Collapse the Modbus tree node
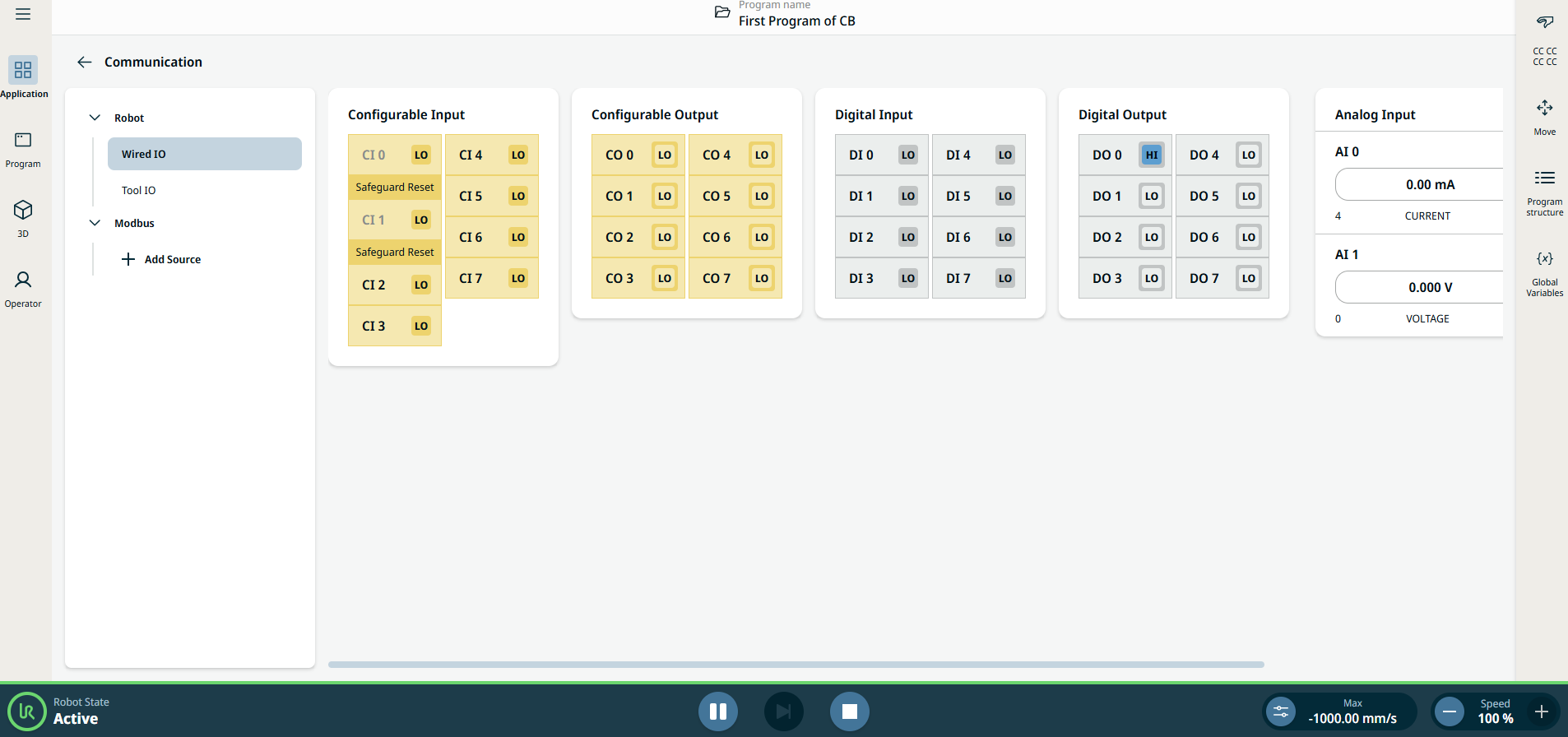1568x737 pixels. [x=95, y=223]
